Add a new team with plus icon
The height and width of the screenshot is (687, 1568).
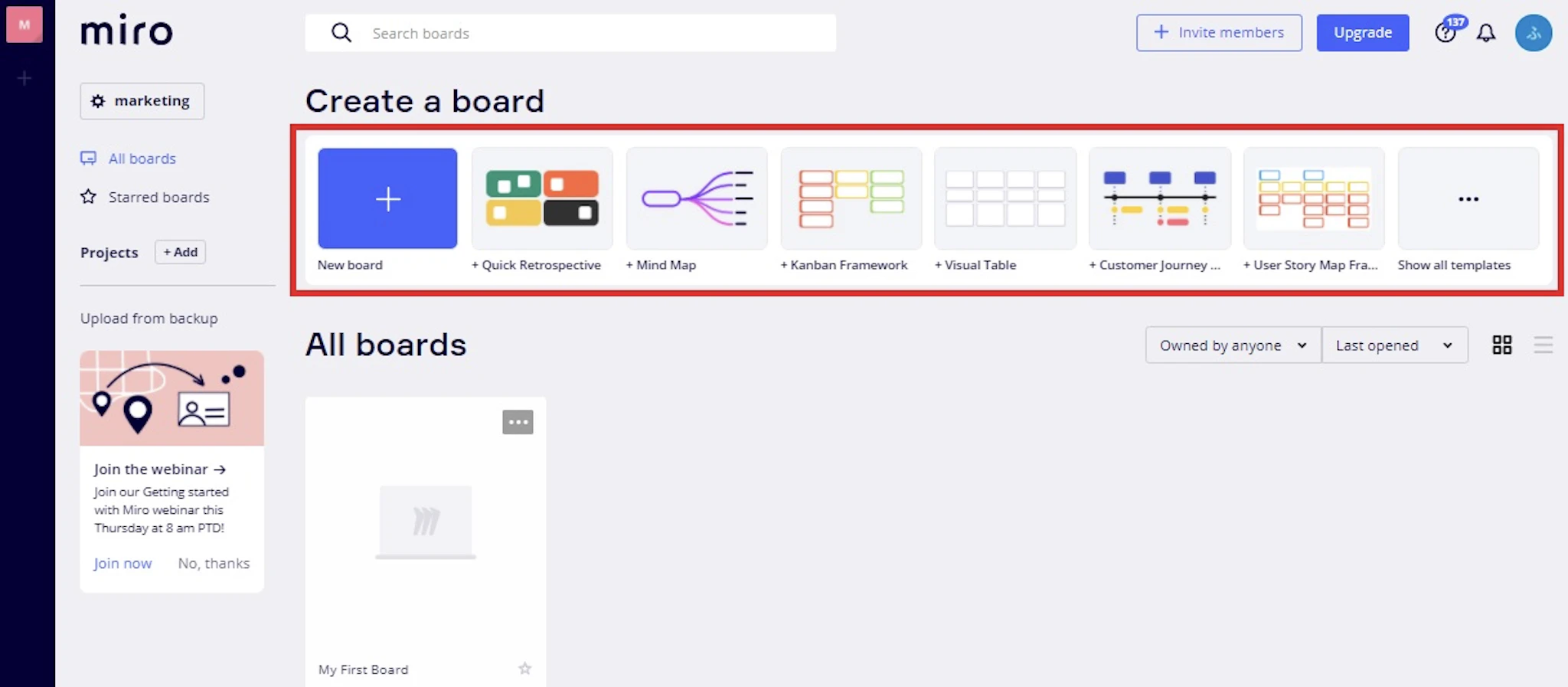tap(24, 78)
